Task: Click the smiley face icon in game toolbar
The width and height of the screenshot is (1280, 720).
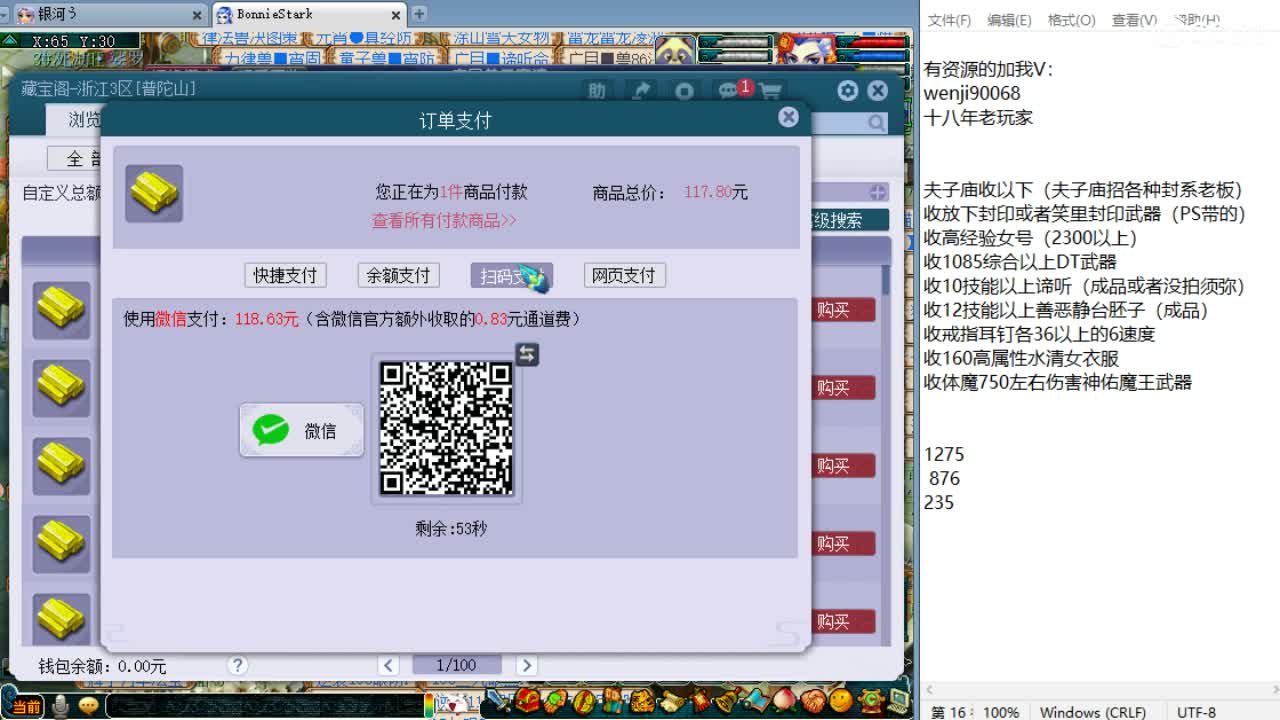Action: pos(841,700)
